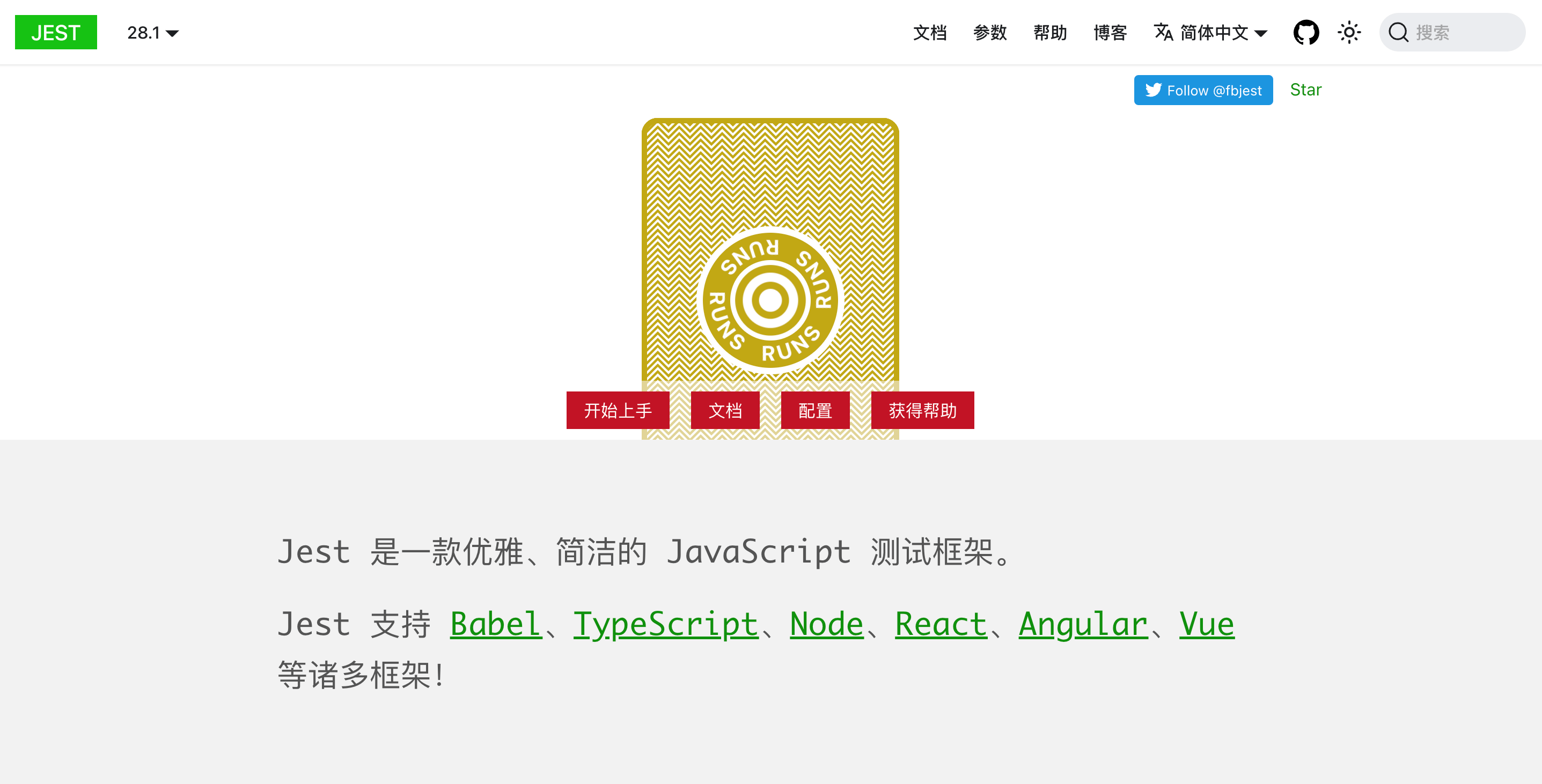Expand the 28.1 version dropdown
The height and width of the screenshot is (784, 1542).
click(x=152, y=32)
